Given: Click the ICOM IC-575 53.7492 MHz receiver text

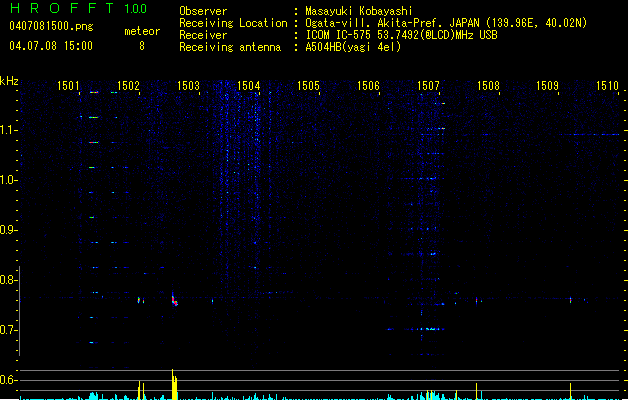Looking at the screenshot, I should click(401, 35).
